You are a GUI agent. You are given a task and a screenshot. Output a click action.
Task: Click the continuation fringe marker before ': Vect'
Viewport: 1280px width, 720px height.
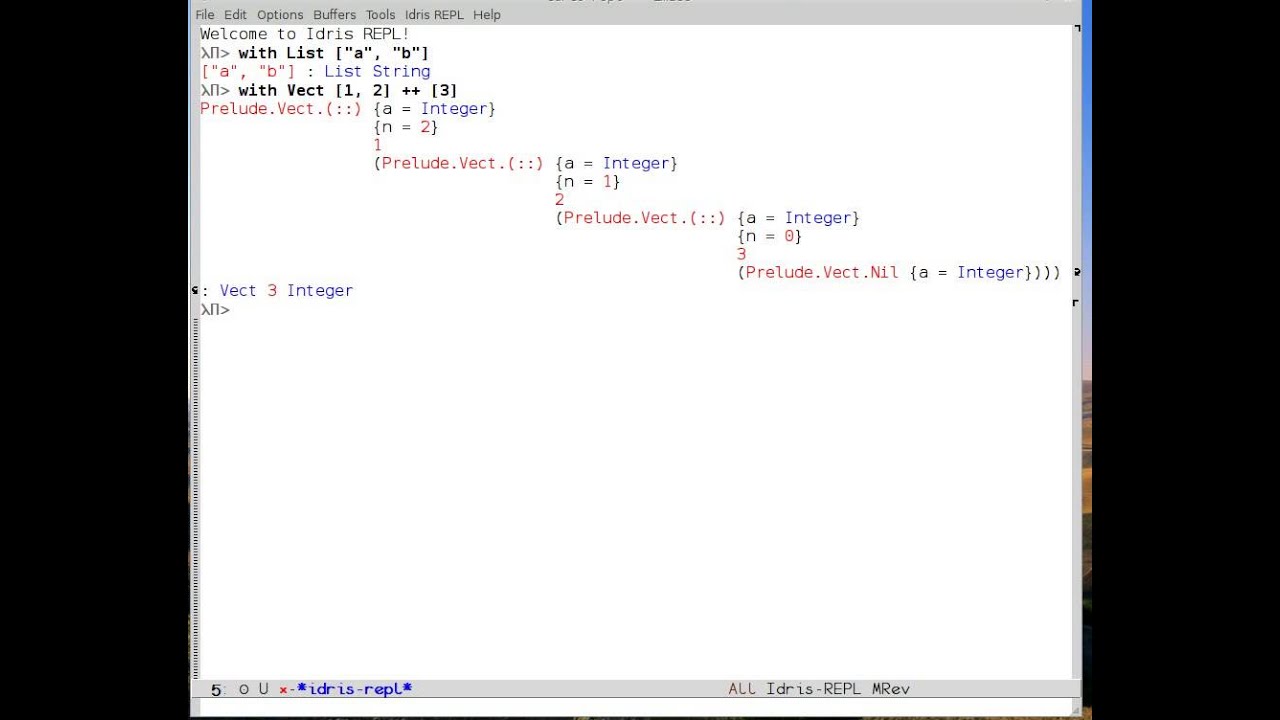click(x=195, y=290)
